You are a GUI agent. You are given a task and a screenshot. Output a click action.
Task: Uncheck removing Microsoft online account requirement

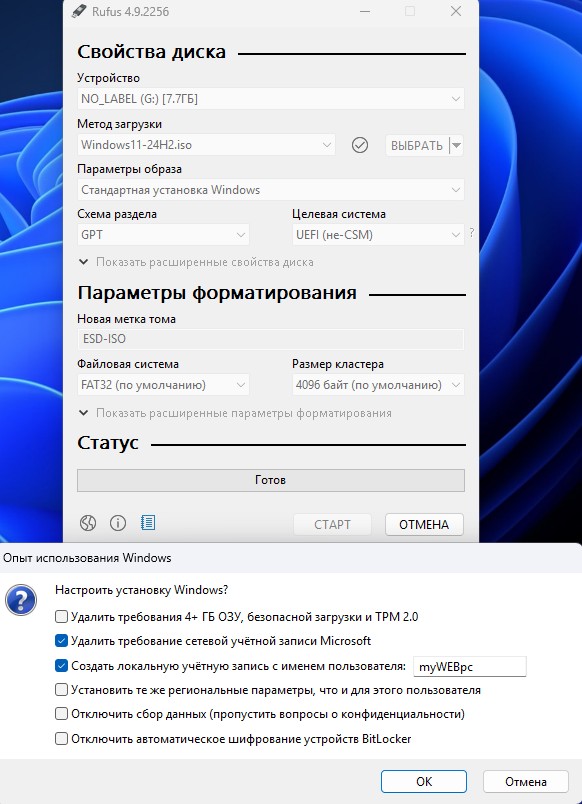tap(61, 640)
